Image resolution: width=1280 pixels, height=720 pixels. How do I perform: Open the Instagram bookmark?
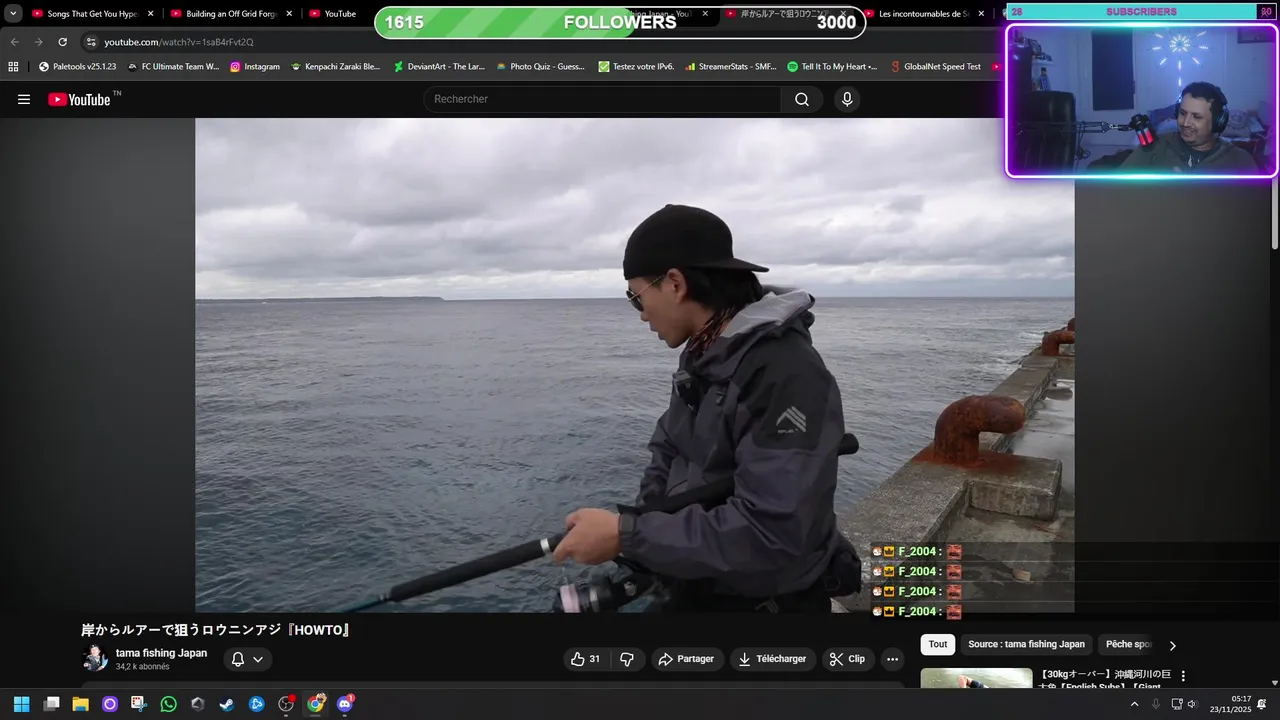pos(255,66)
